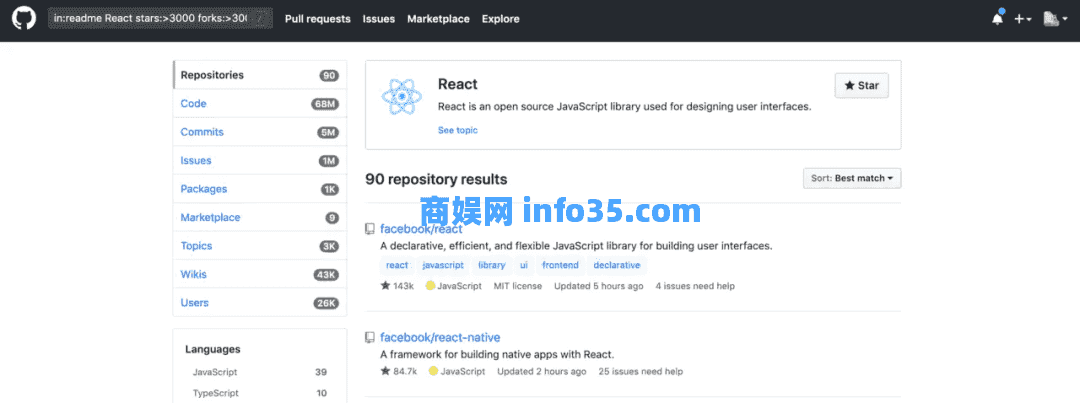Open the 4 issues need help link
Image resolution: width=1080 pixels, height=403 pixels.
coord(695,286)
